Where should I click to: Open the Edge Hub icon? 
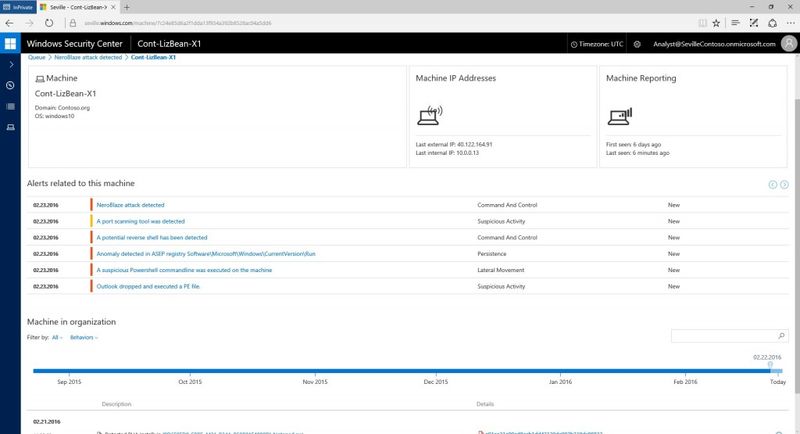point(735,23)
